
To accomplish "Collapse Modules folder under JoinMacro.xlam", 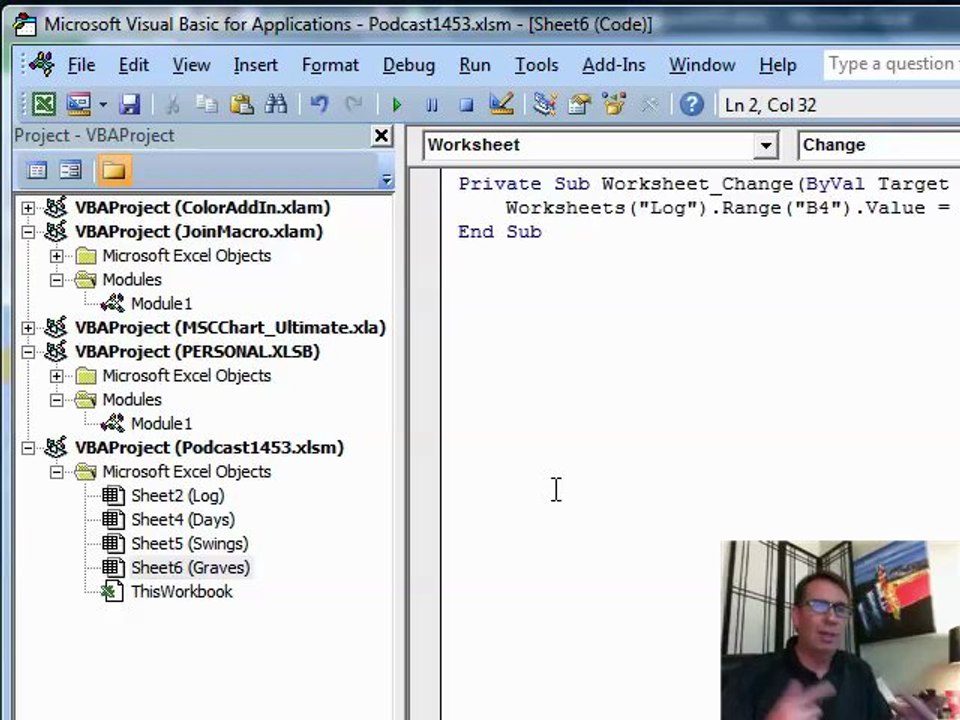I will pyautogui.click(x=56, y=280).
